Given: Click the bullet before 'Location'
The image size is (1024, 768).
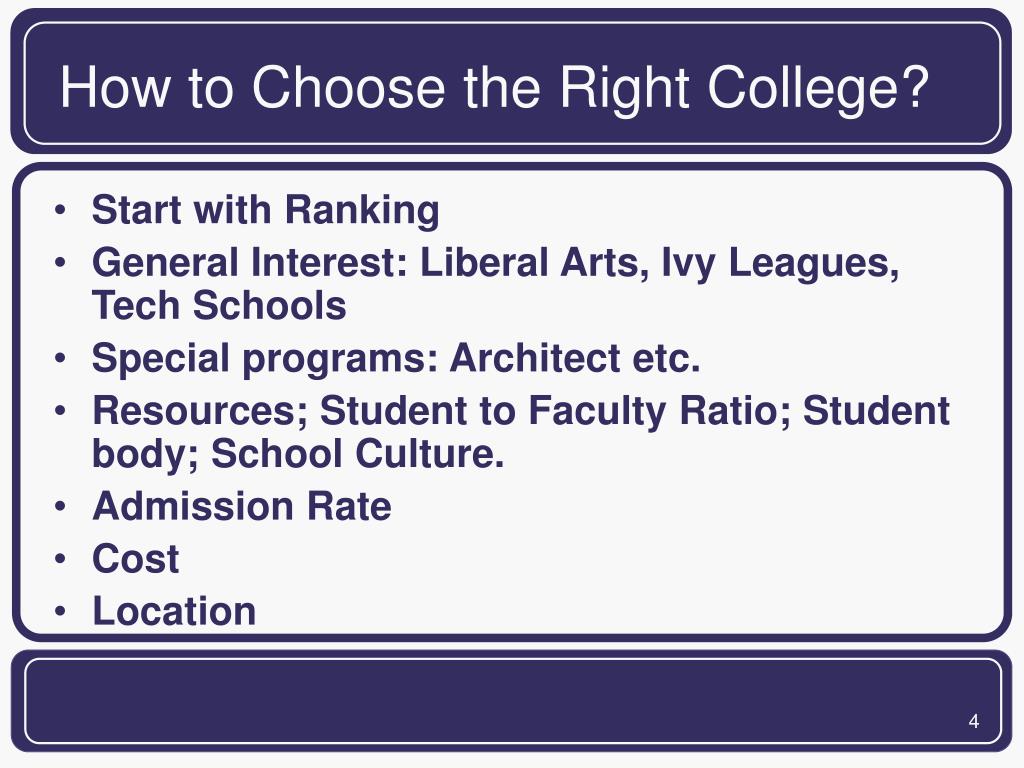Looking at the screenshot, I should (x=60, y=612).
